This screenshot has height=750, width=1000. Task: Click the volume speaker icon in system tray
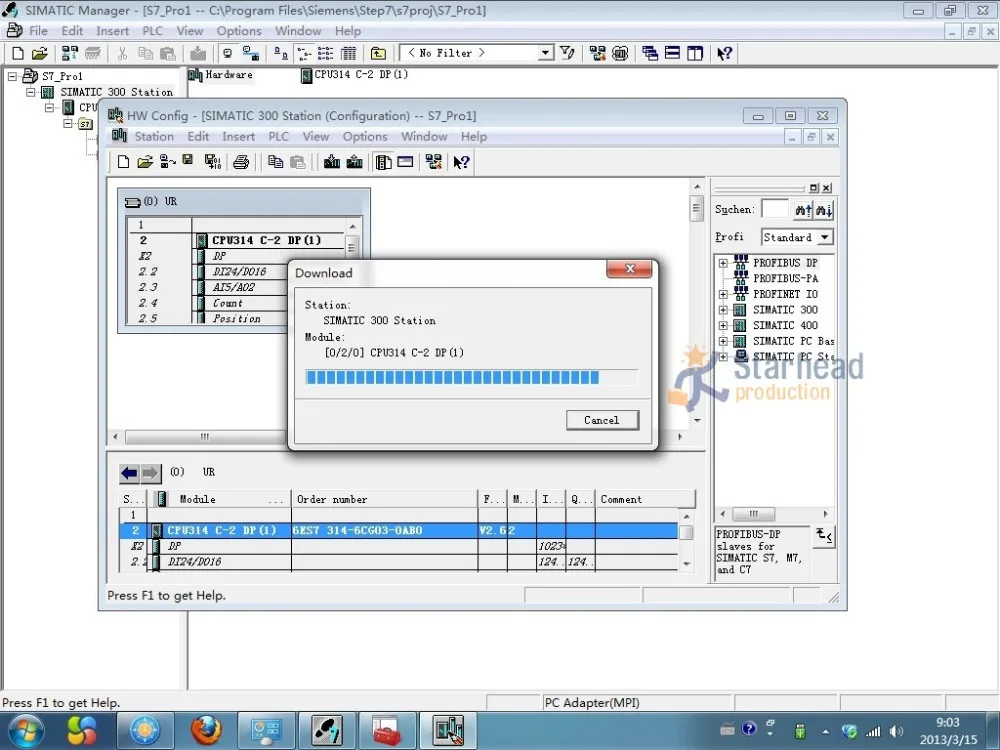(x=896, y=732)
